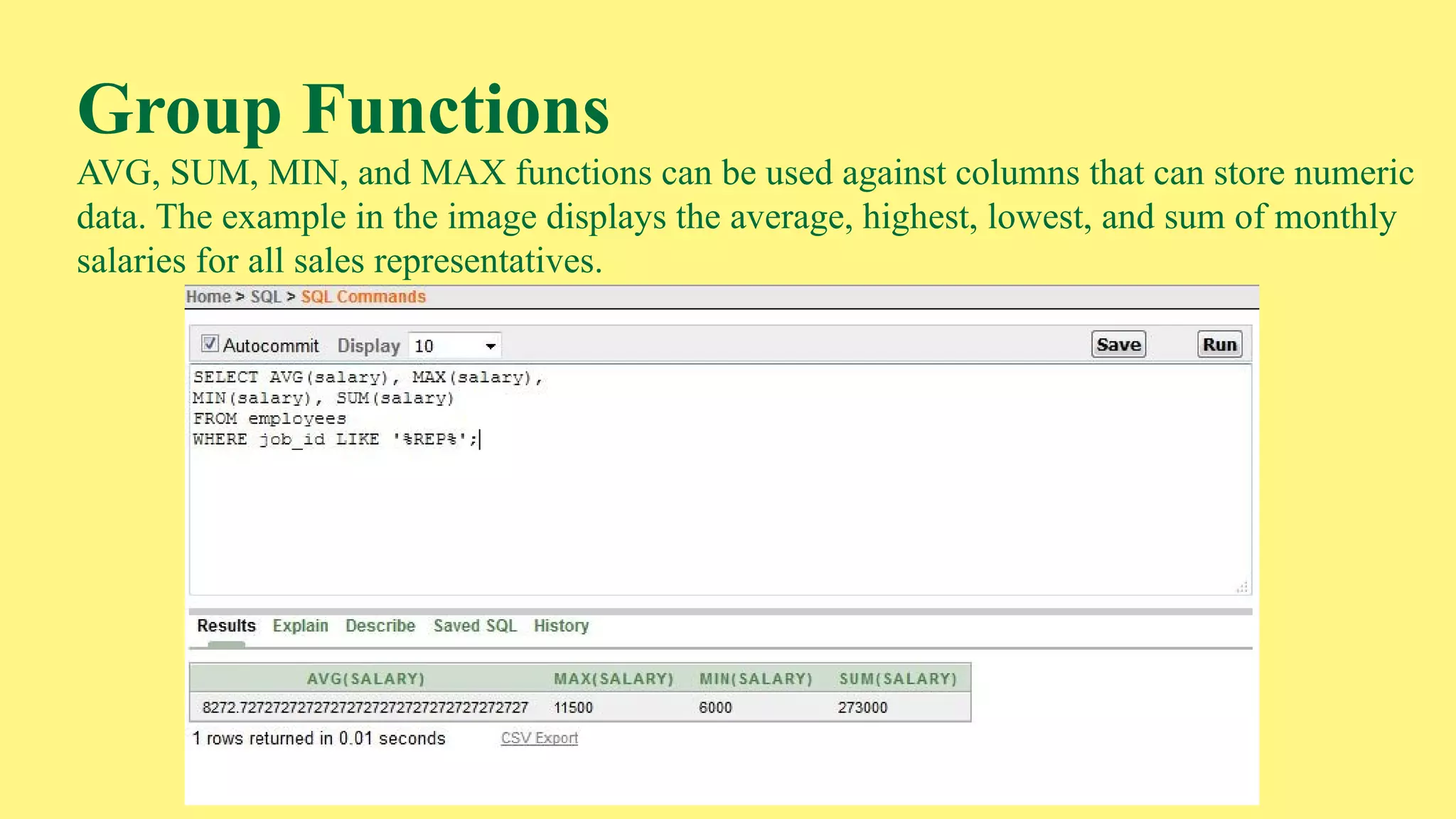Select the 11500 result cell
Image resolution: width=1456 pixels, height=819 pixels.
[574, 707]
